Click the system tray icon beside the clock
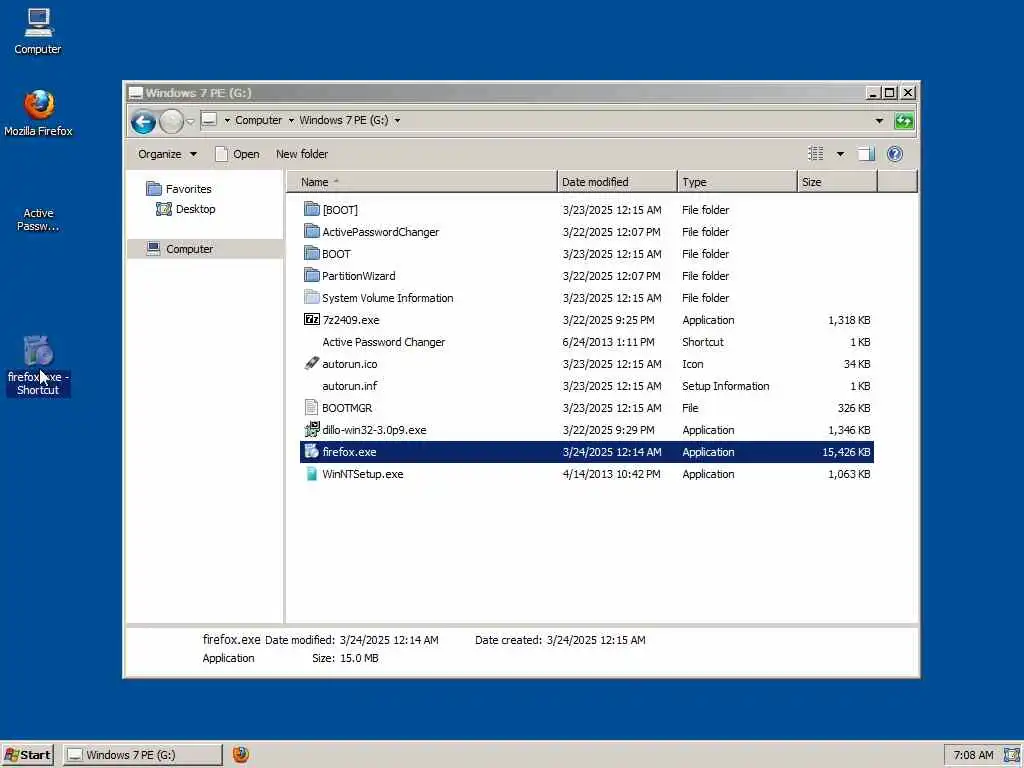Viewport: 1024px width, 768px height. 1012,755
